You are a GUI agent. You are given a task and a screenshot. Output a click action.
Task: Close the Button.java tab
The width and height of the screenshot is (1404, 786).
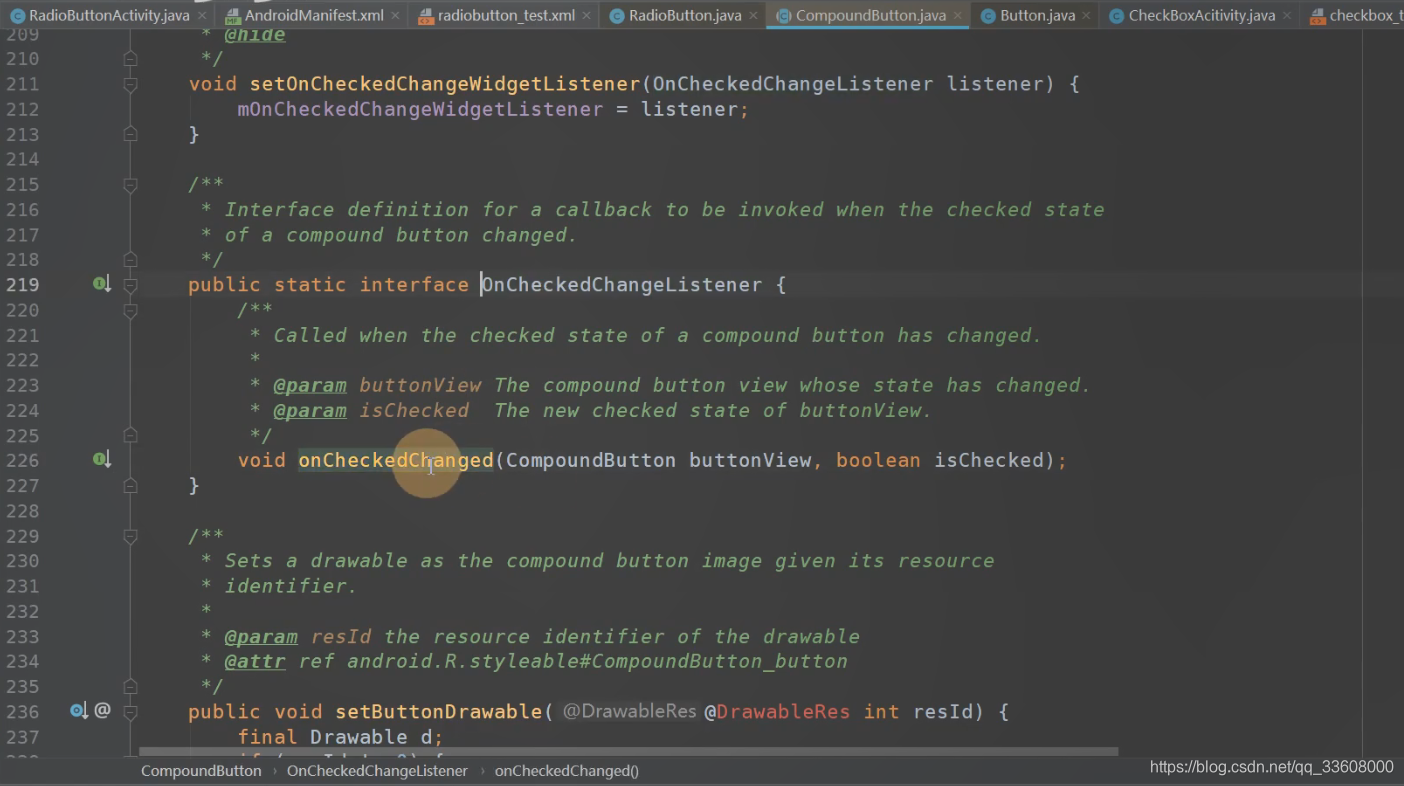1086,16
